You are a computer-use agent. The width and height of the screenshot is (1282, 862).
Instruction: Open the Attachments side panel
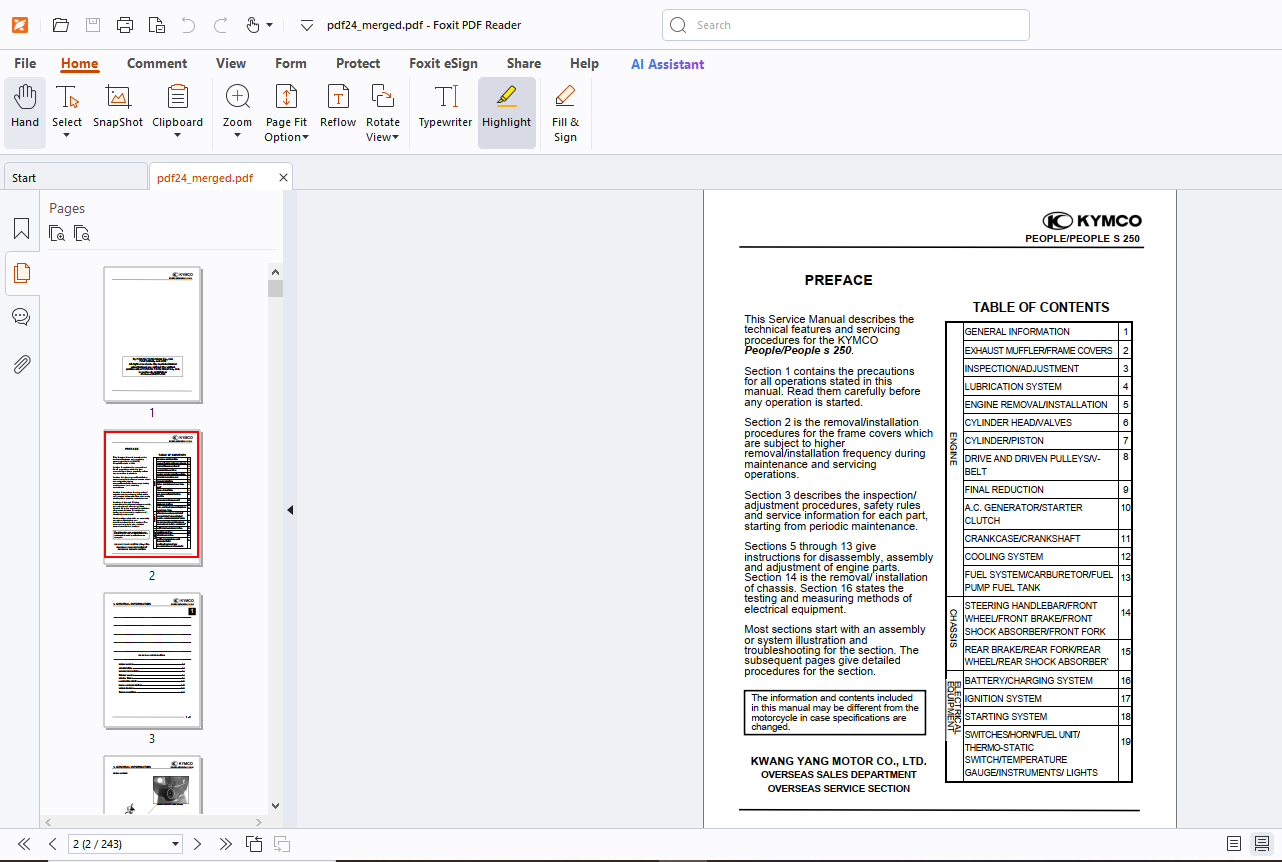coord(21,364)
